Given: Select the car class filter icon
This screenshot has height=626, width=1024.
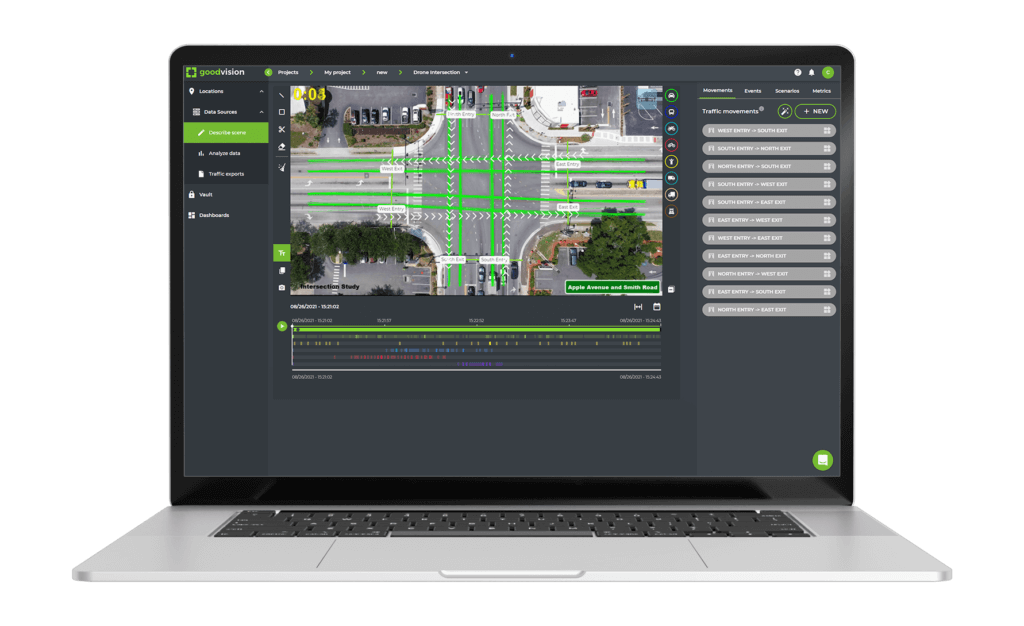Looking at the screenshot, I should point(672,96).
